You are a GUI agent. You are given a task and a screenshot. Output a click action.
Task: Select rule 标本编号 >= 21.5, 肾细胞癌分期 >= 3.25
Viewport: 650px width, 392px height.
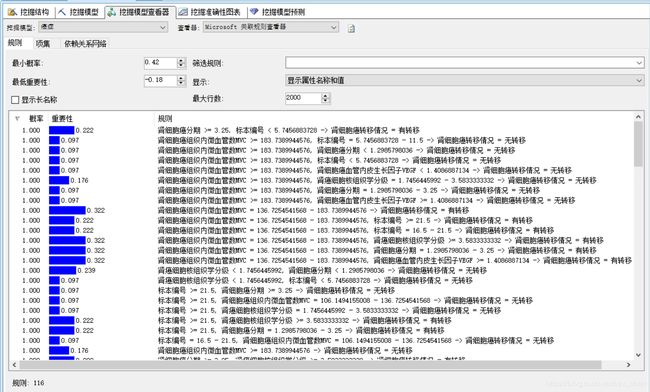point(276,290)
